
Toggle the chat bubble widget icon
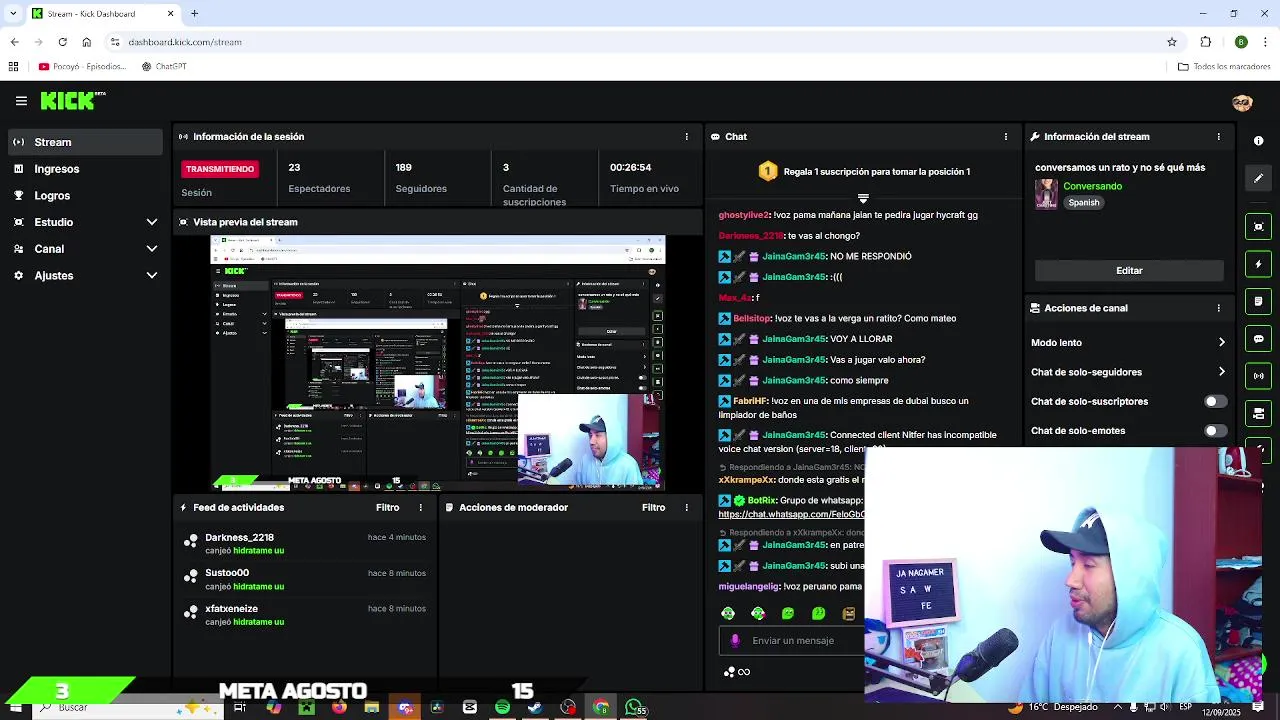1259,339
